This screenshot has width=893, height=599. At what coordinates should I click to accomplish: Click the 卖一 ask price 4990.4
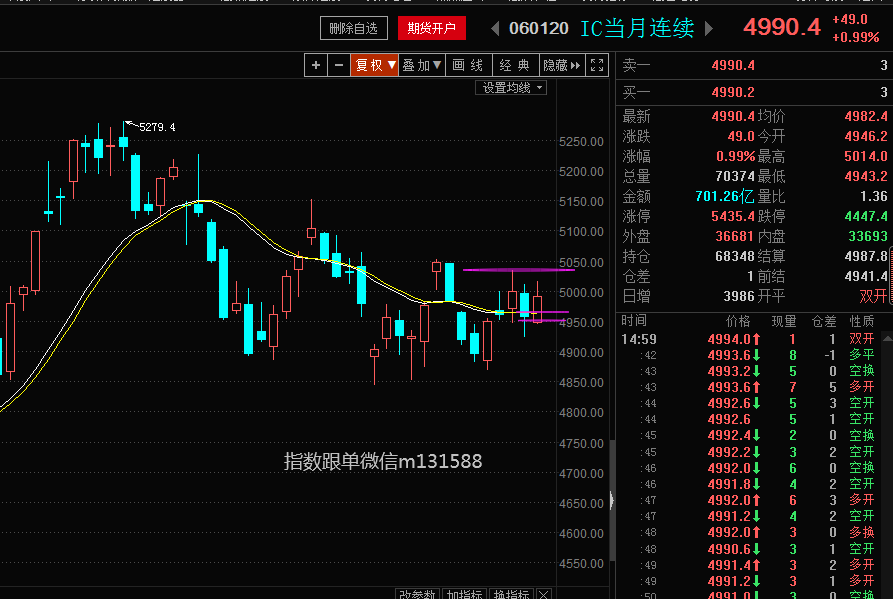[x=733, y=65]
